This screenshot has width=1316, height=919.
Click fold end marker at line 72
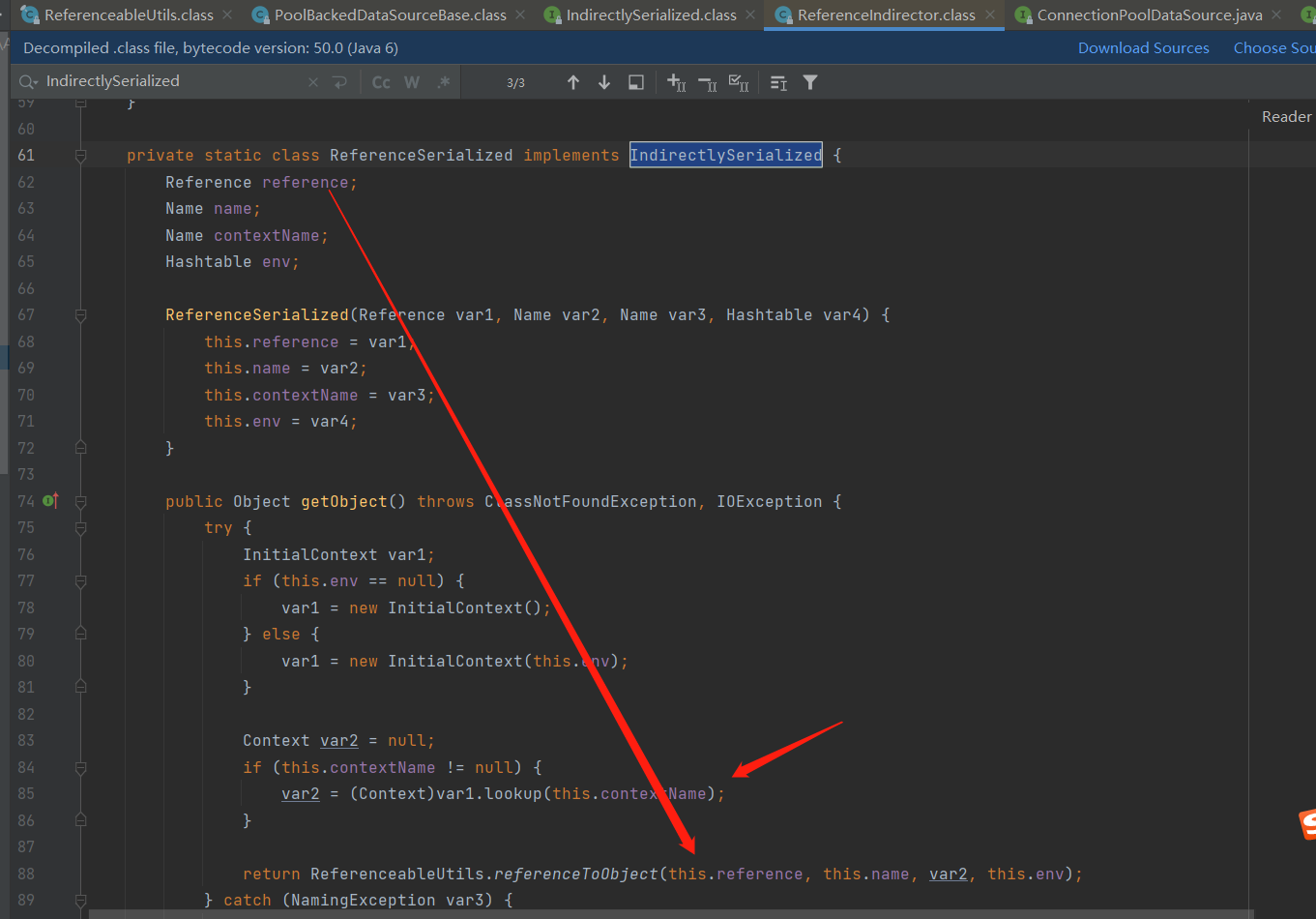tap(81, 448)
